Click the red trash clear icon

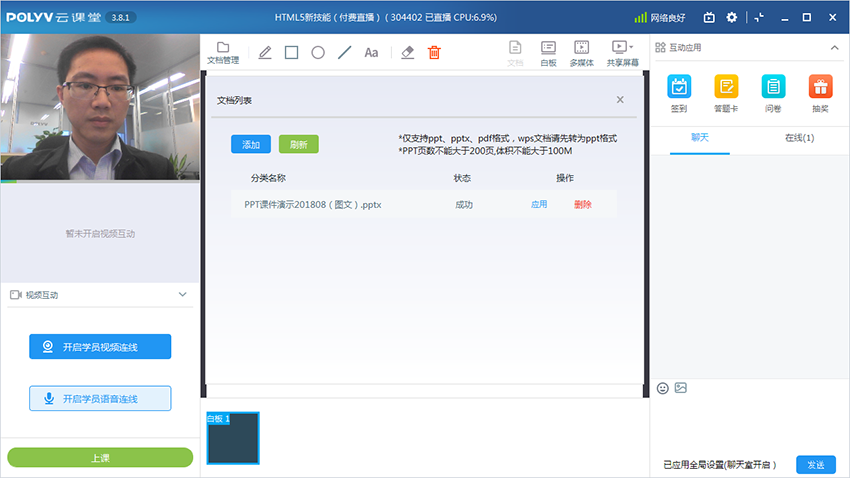click(434, 52)
